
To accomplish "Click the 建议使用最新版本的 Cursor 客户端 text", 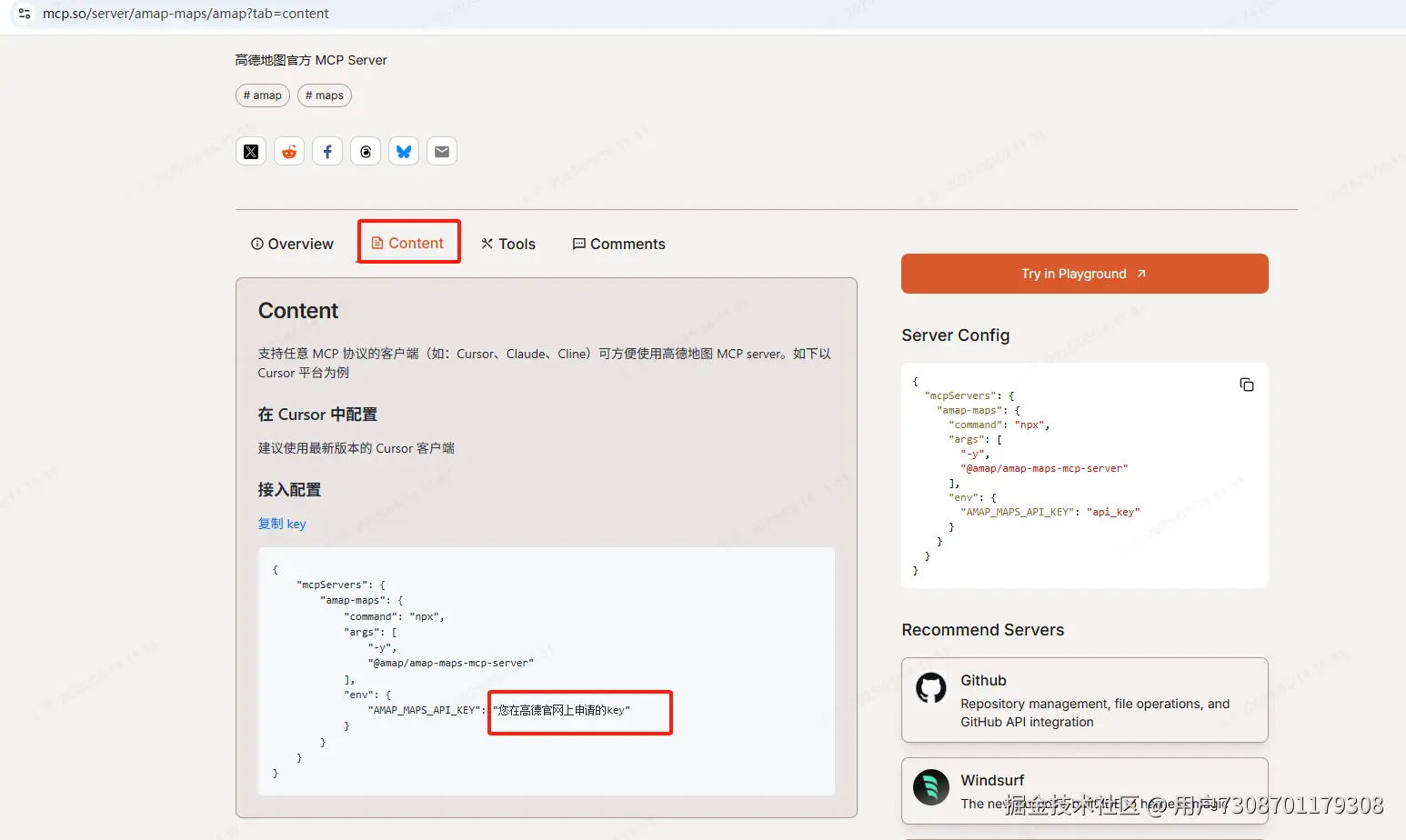I will pos(356,448).
